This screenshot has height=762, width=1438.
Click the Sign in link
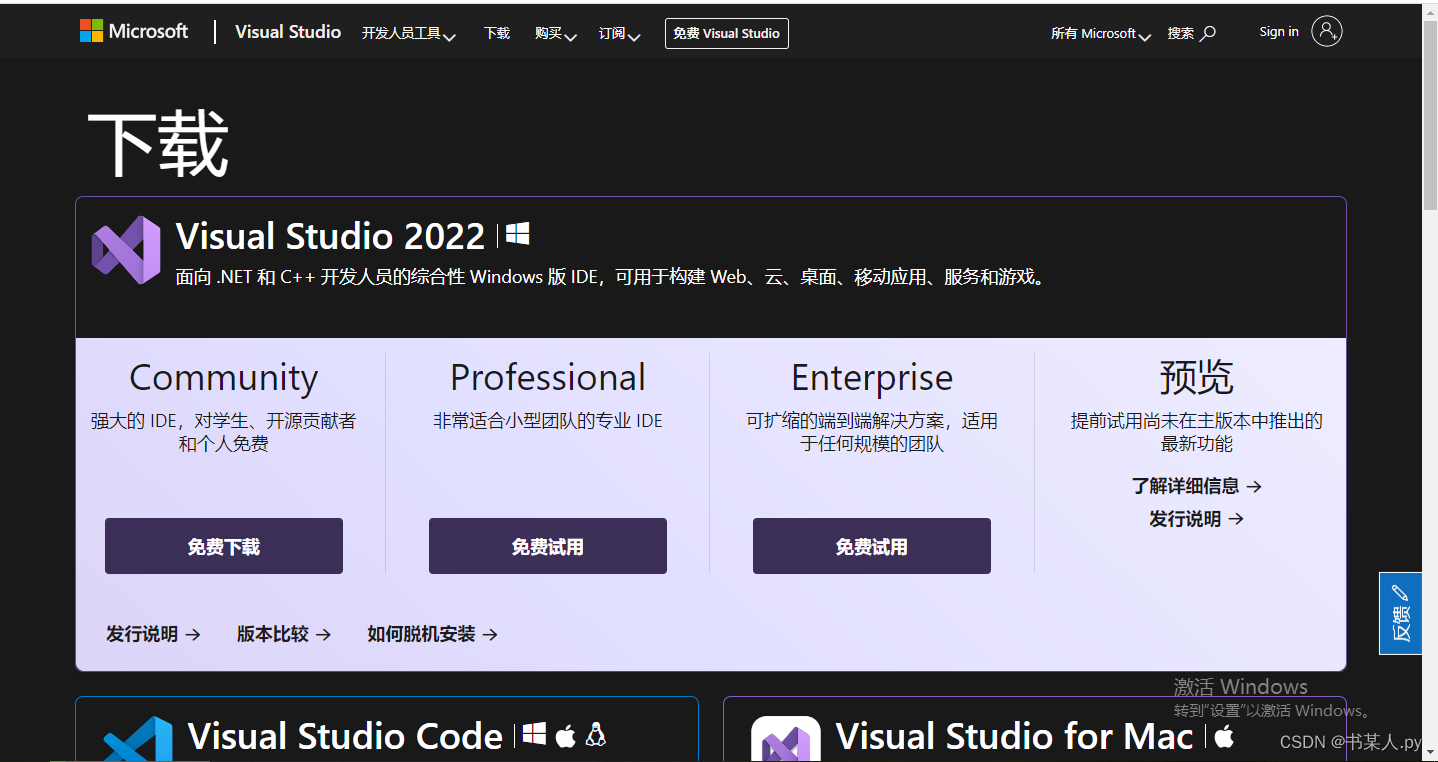pyautogui.click(x=1279, y=32)
